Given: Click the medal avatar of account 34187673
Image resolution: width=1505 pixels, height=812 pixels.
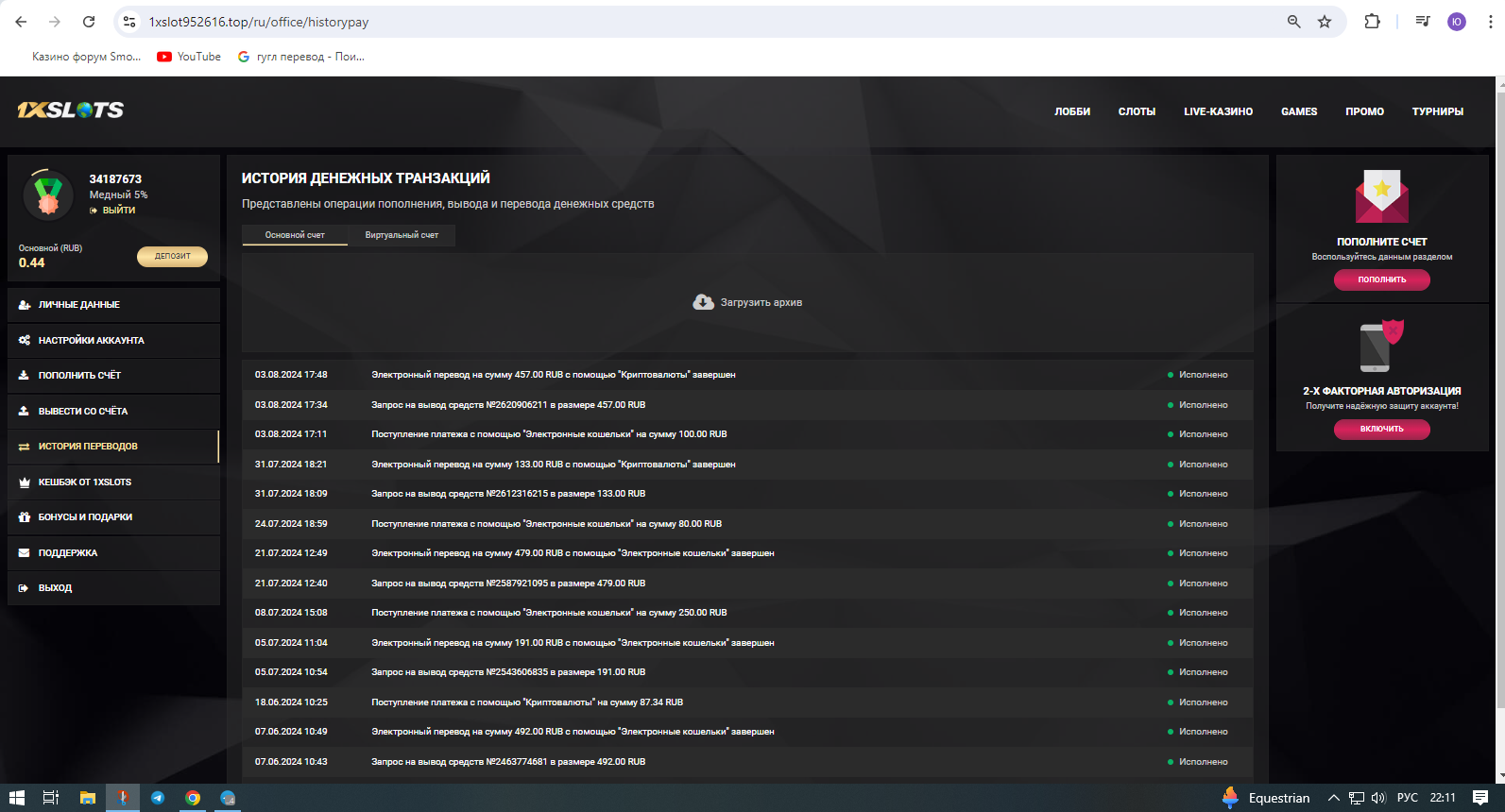Looking at the screenshot, I should point(48,195).
